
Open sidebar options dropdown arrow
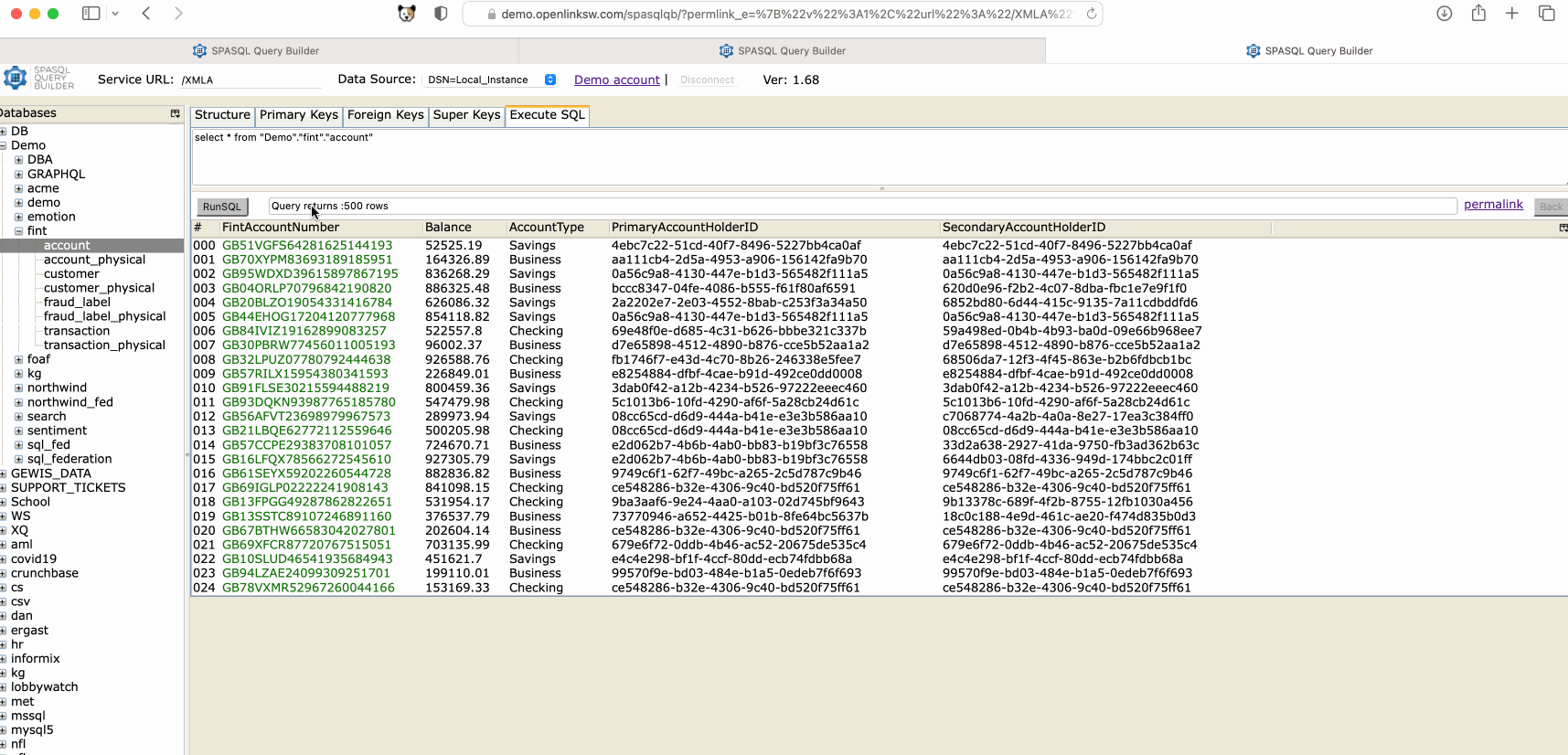coord(115,14)
